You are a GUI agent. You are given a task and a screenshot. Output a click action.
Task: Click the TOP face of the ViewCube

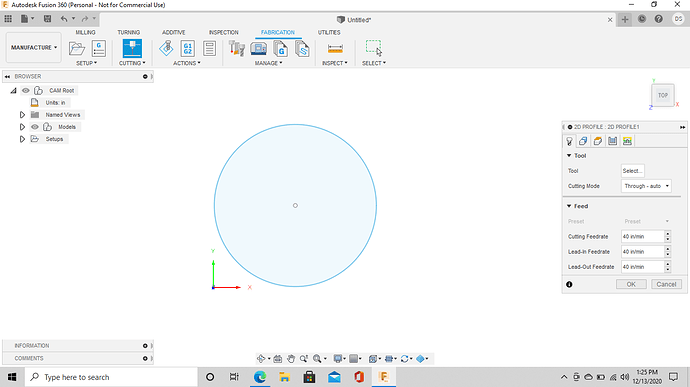click(x=663, y=95)
